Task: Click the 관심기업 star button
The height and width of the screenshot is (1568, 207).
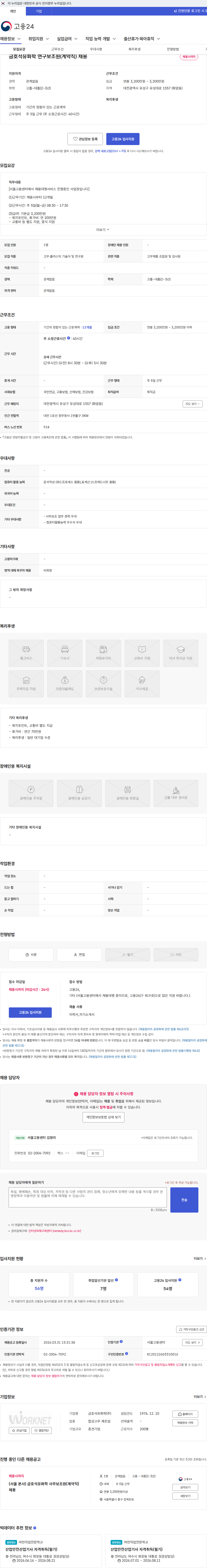Action: point(19,1430)
